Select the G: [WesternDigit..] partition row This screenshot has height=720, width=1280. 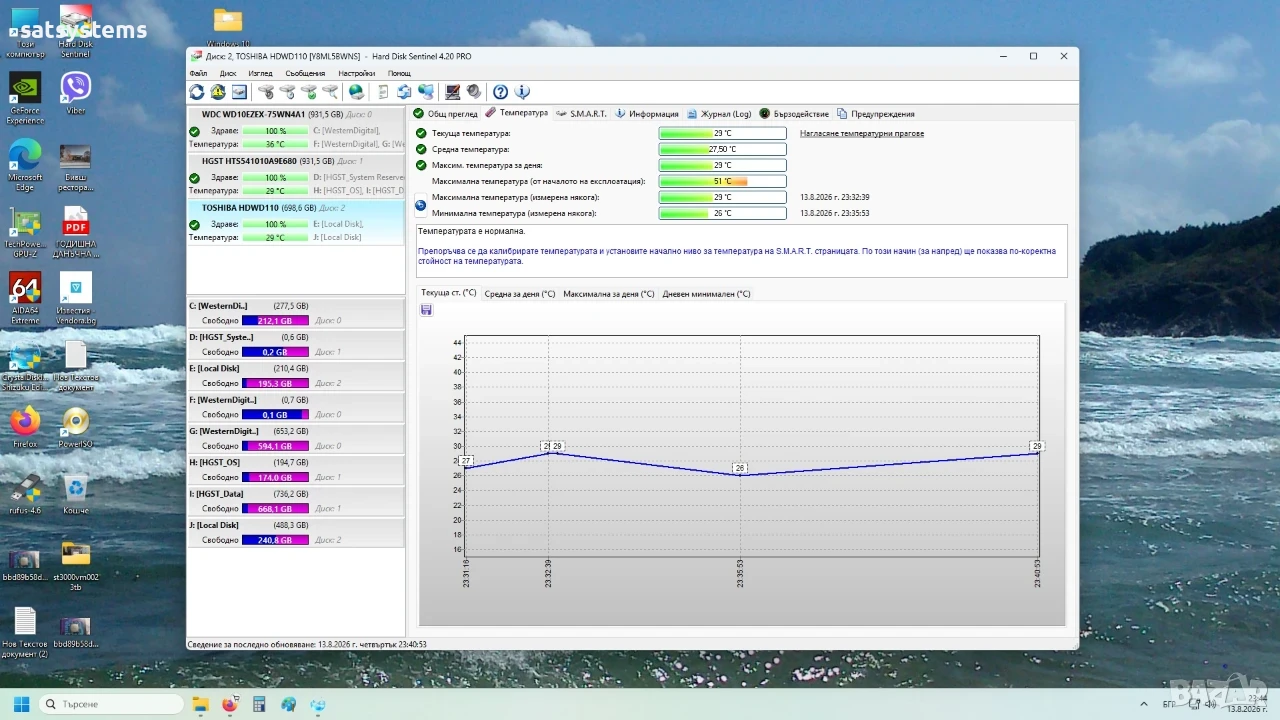[x=296, y=439]
